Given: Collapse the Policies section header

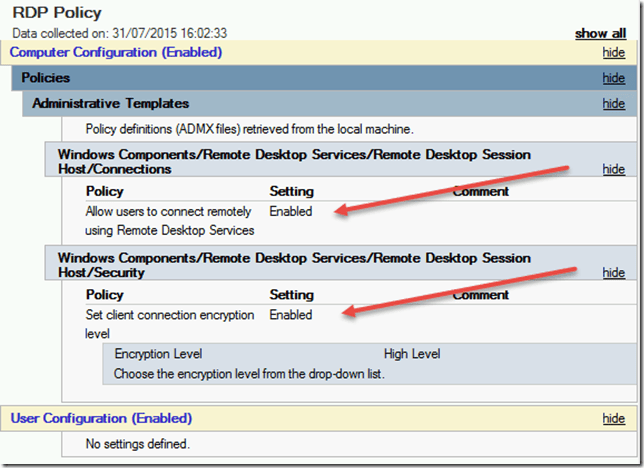Looking at the screenshot, I should pos(46,78).
